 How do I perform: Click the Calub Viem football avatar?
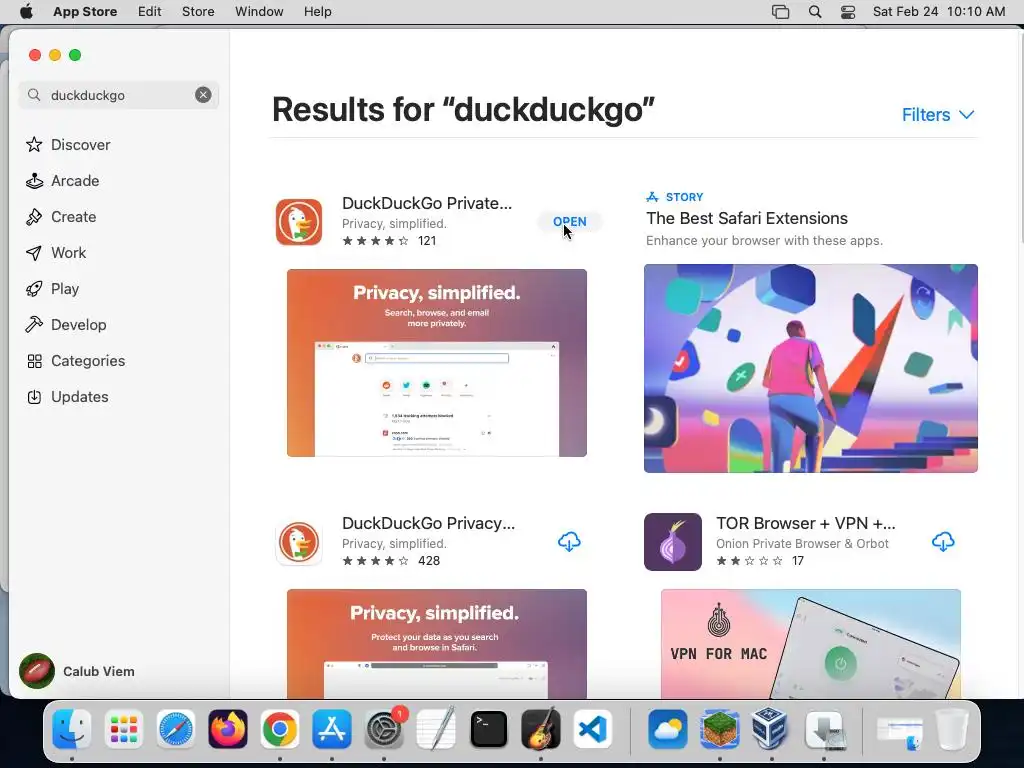[37, 671]
